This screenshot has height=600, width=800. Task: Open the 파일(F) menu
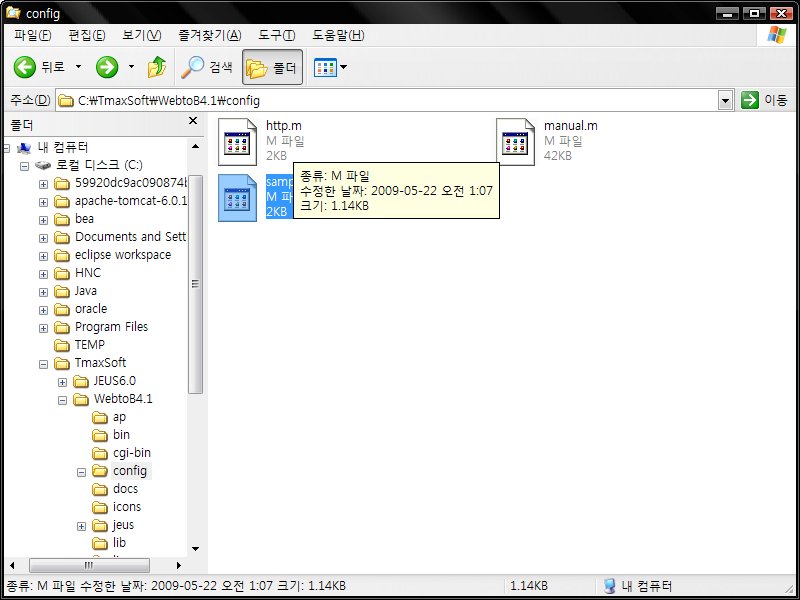pos(33,35)
